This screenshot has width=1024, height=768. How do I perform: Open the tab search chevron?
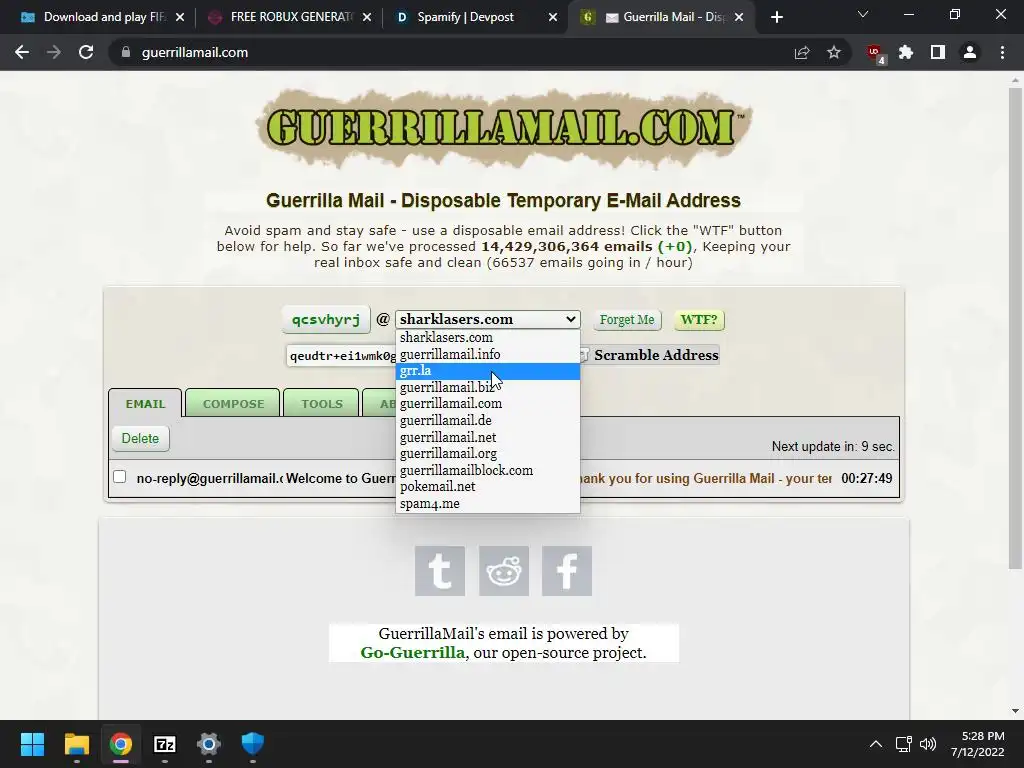click(863, 14)
